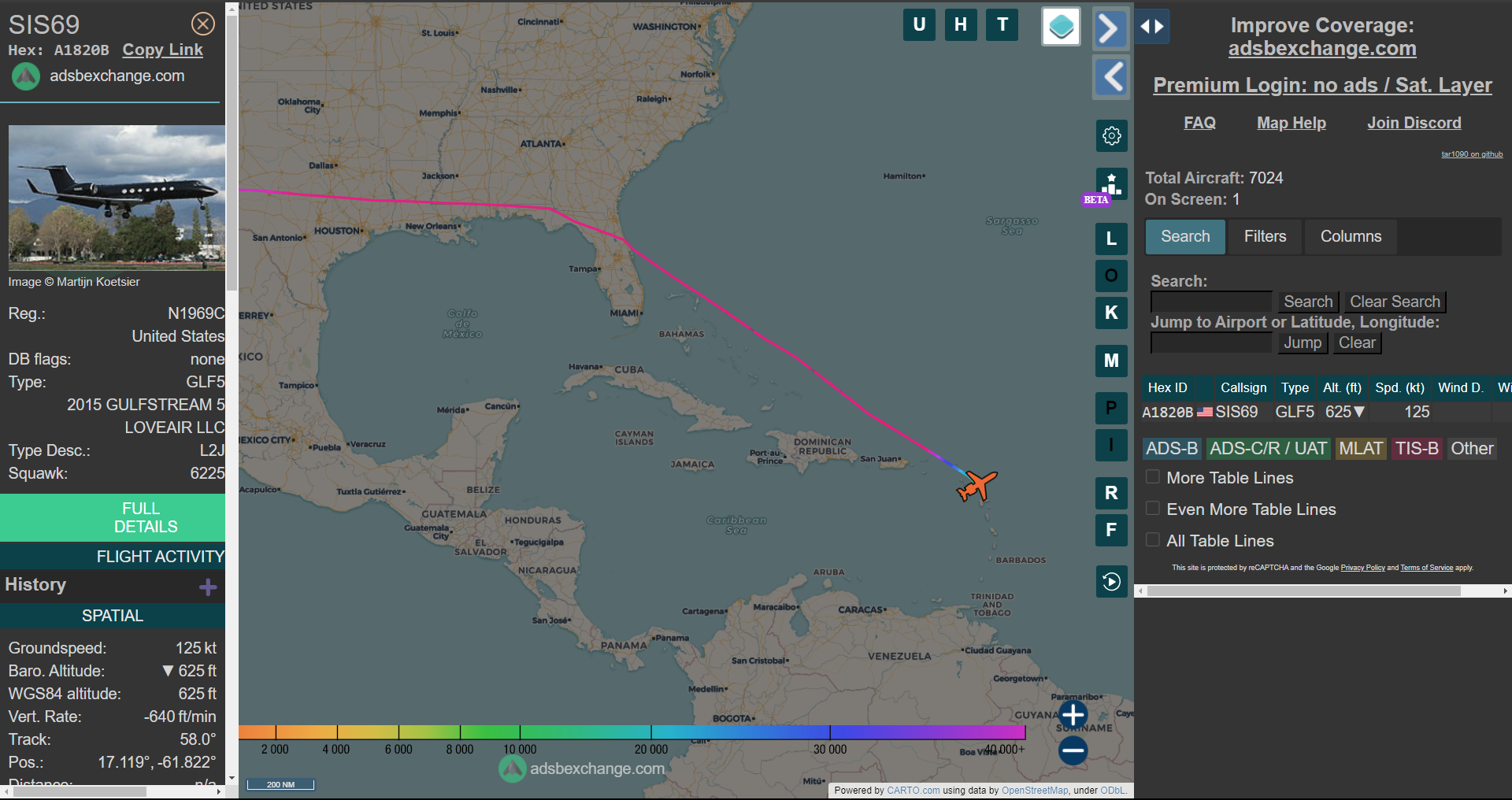Open the Join Discord link

pyautogui.click(x=1414, y=123)
